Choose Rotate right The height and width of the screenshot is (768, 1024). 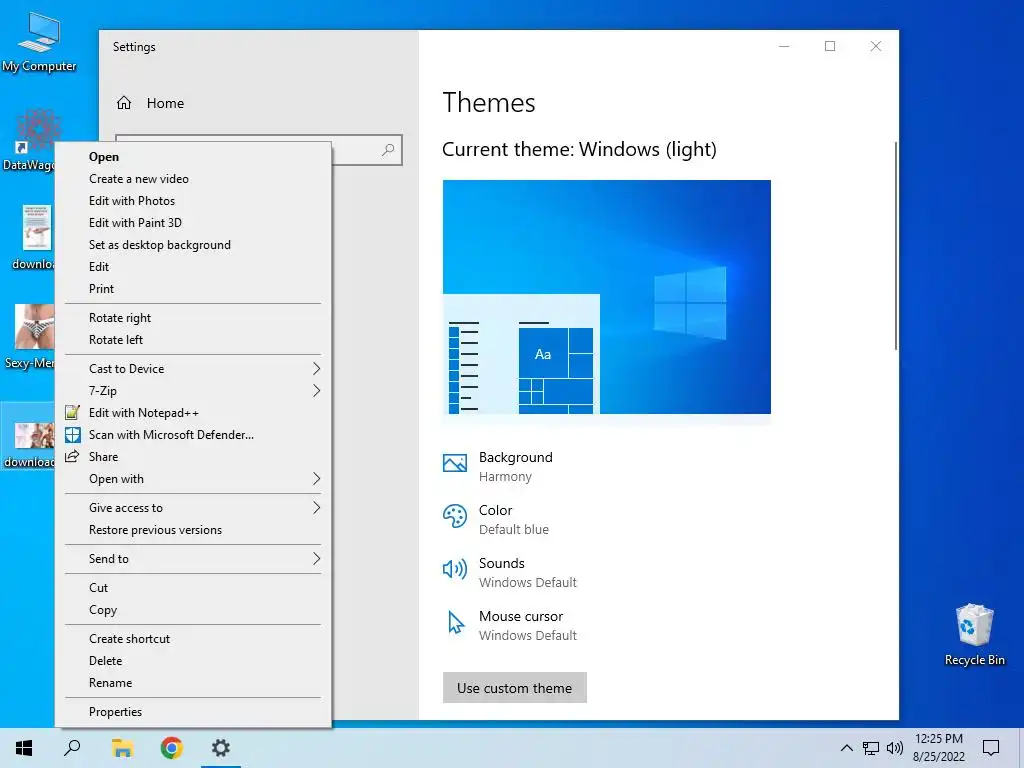coord(193,318)
